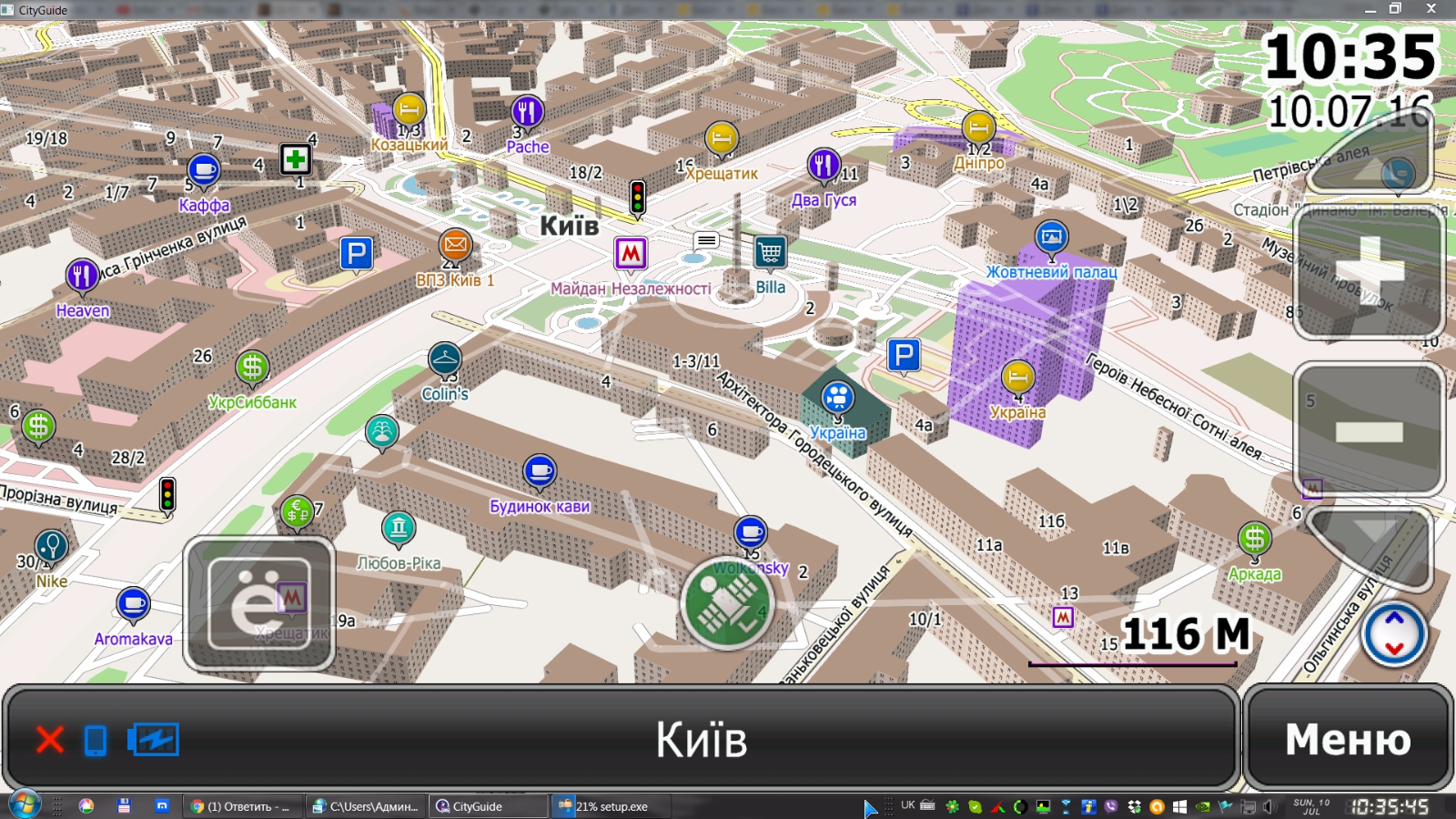Image resolution: width=1456 pixels, height=819 pixels.
Task: Open the Windows Start button
Action: [x=25, y=805]
